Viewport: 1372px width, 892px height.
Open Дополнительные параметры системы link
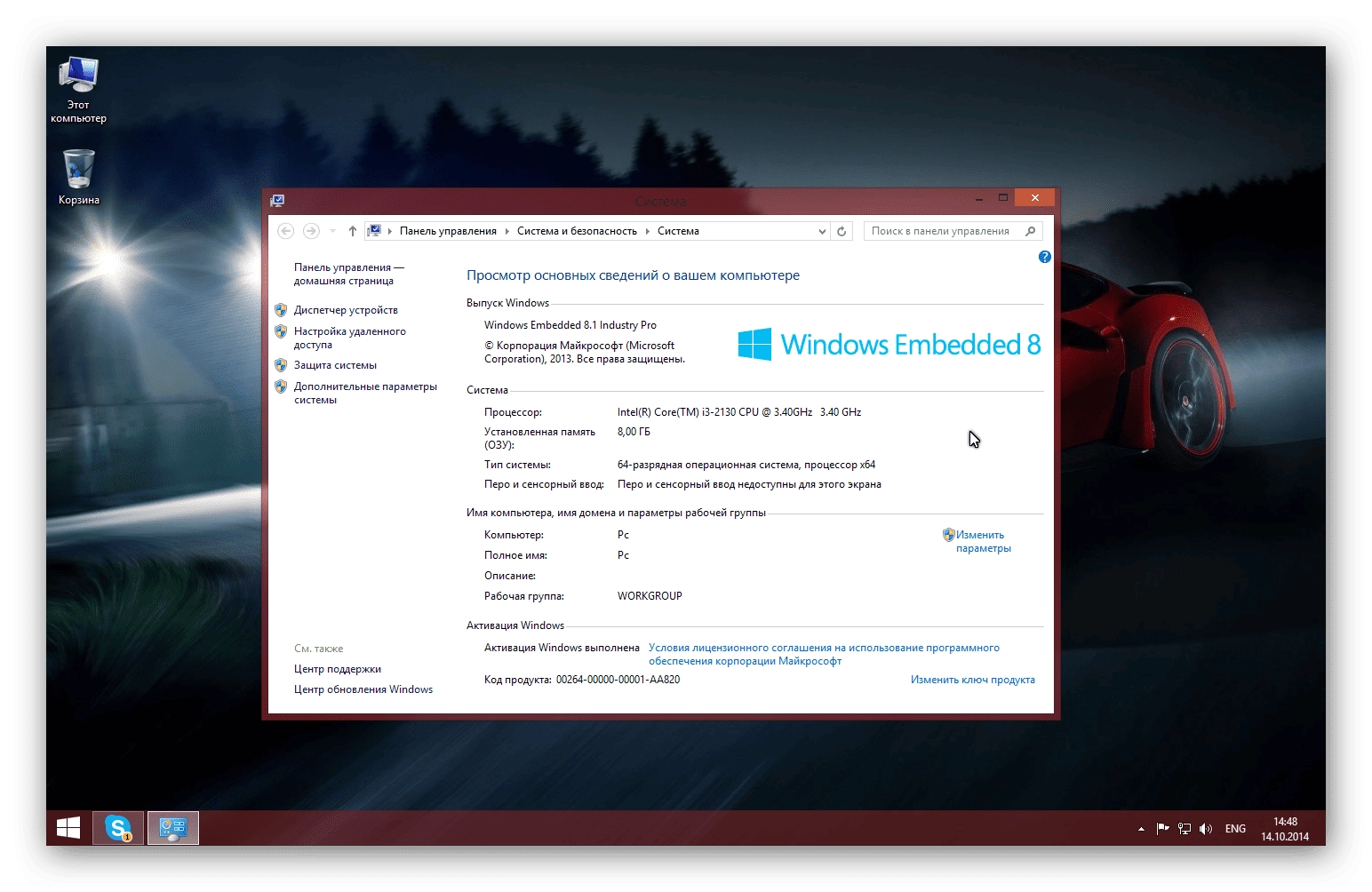tap(365, 393)
